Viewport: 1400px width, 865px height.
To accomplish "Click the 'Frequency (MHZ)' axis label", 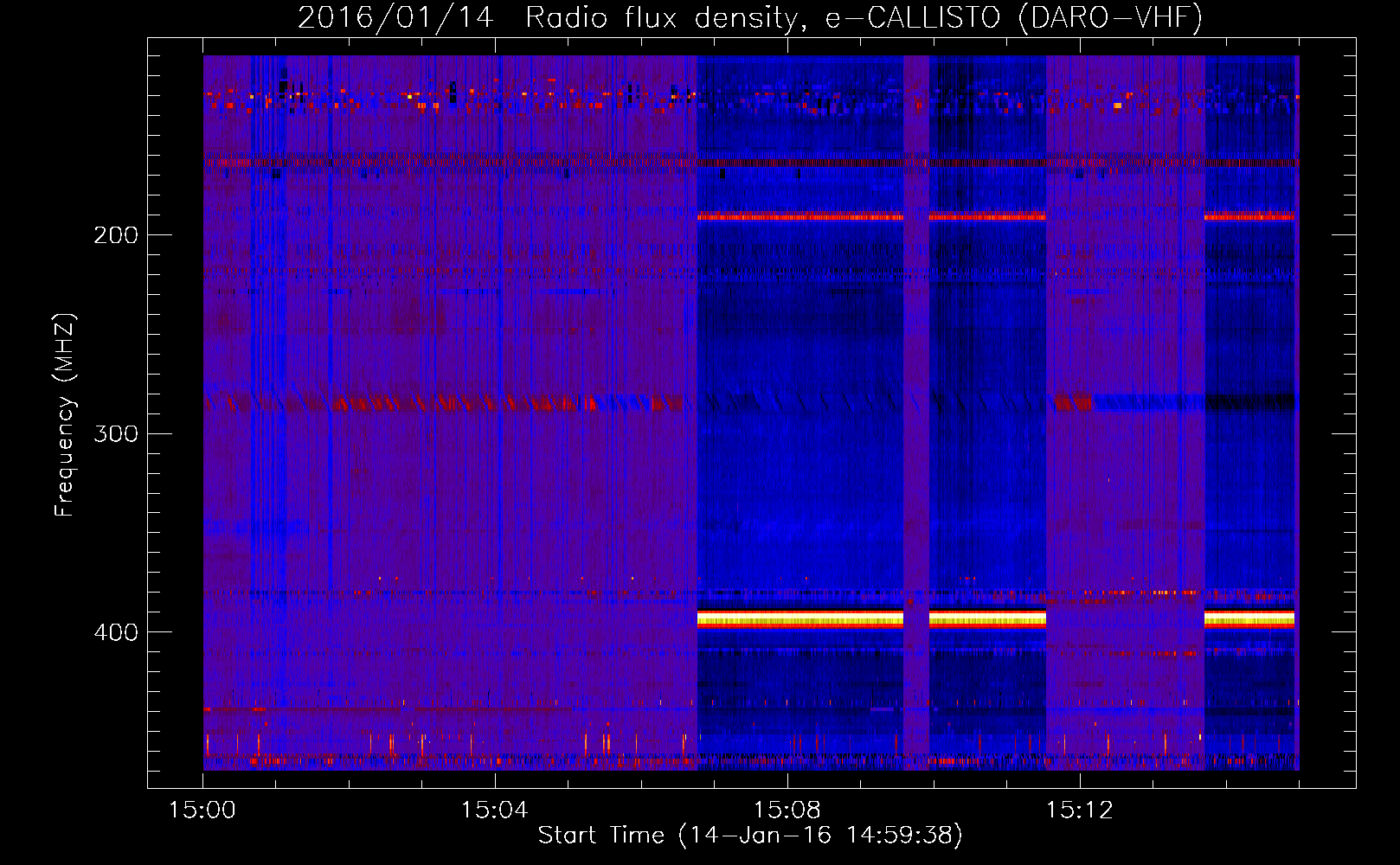I will click(65, 414).
